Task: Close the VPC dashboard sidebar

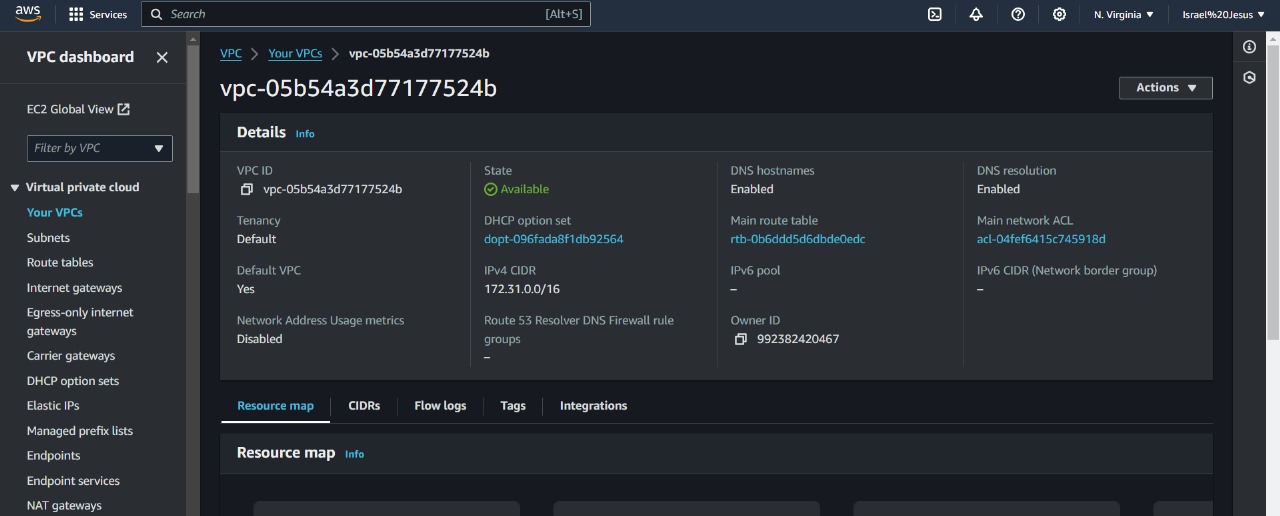Action: pos(162,58)
